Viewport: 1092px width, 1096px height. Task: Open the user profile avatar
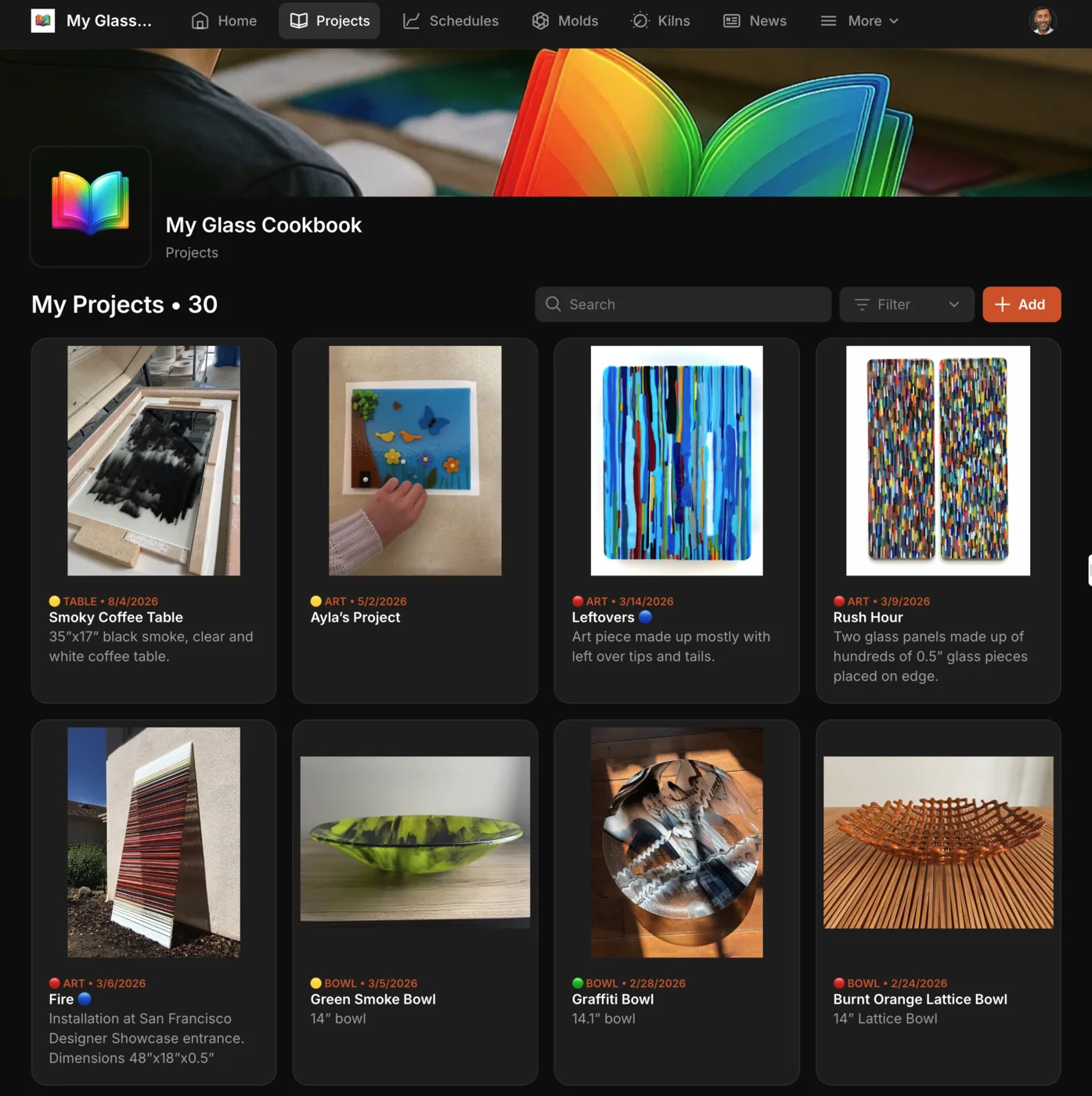coord(1043,20)
